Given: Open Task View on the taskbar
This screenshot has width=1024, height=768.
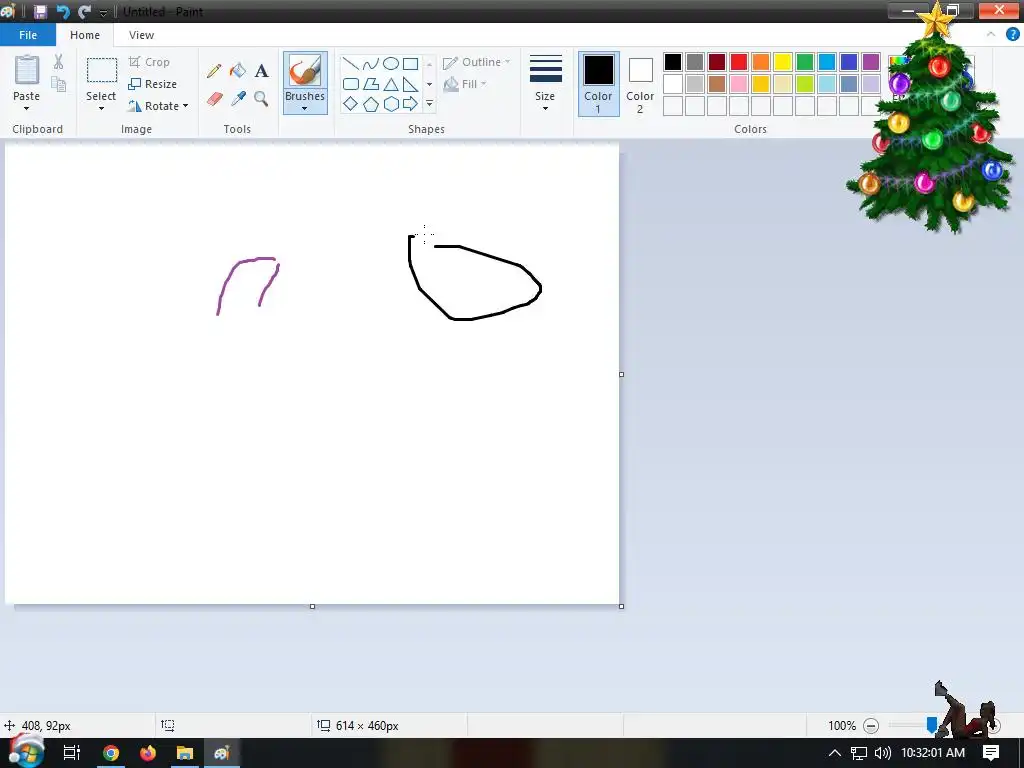Looking at the screenshot, I should click(72, 753).
